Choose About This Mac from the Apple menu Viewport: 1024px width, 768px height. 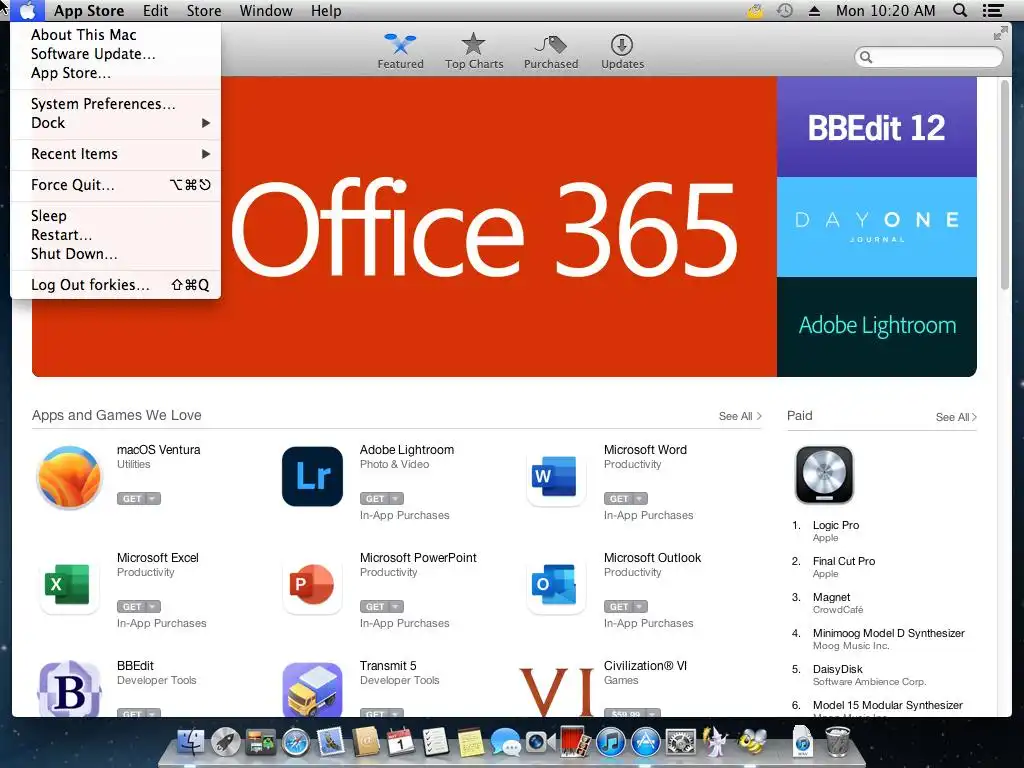[x=116, y=35]
